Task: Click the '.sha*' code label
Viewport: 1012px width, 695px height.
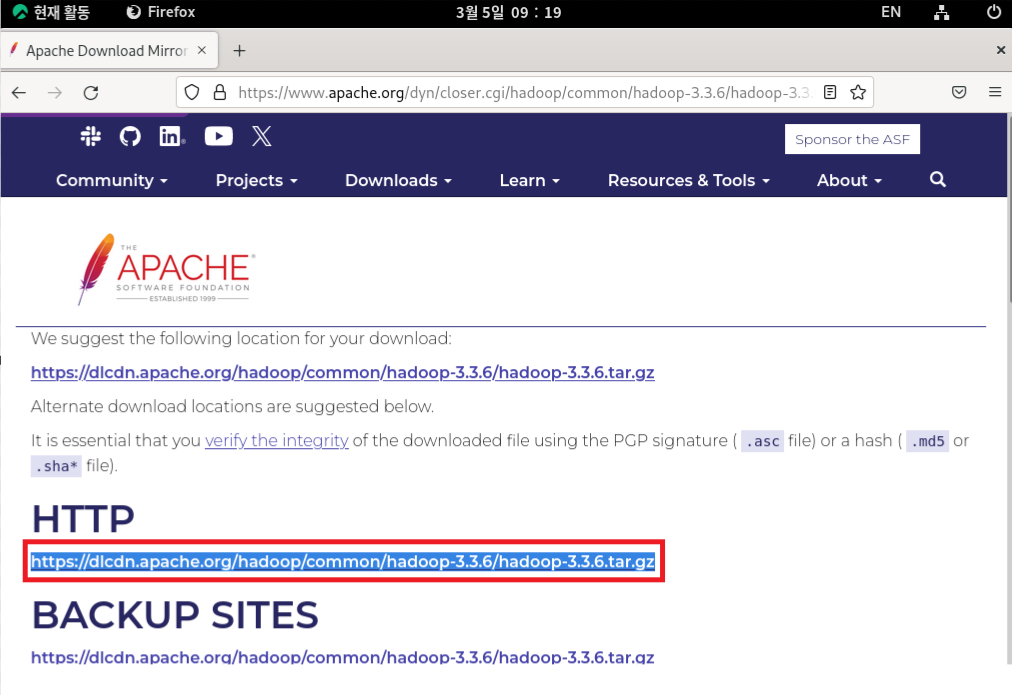Action: coord(56,467)
